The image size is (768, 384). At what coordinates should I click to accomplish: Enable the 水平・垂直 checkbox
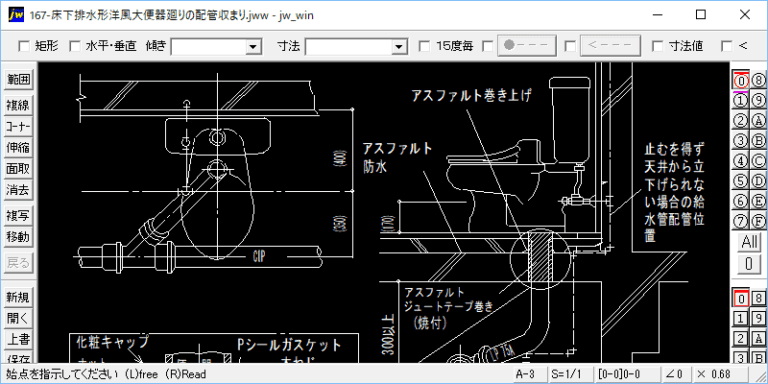[x=75, y=47]
